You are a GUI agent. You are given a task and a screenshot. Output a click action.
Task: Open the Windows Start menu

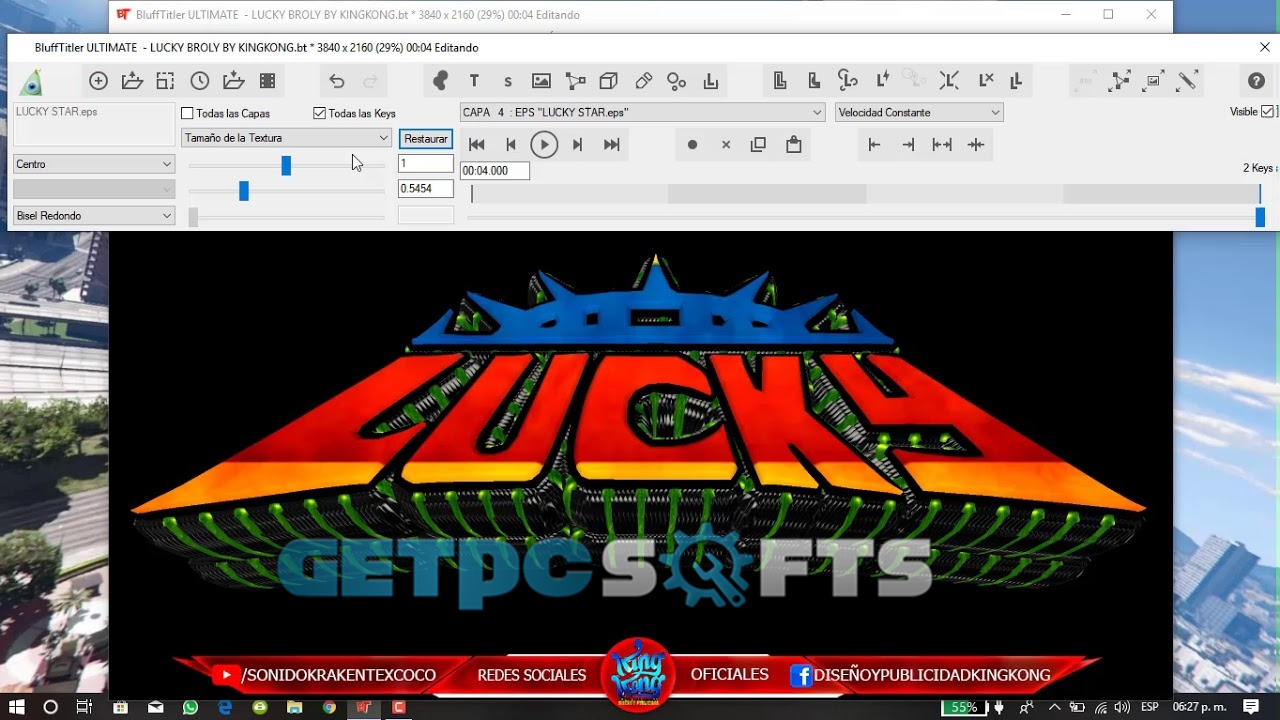coord(16,707)
